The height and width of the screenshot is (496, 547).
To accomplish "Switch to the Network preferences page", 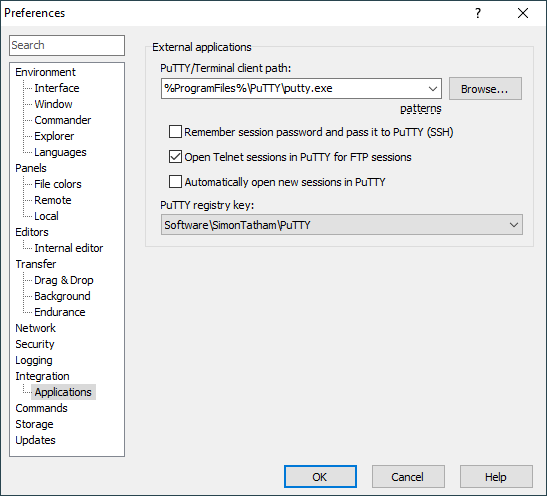I will pos(35,328).
